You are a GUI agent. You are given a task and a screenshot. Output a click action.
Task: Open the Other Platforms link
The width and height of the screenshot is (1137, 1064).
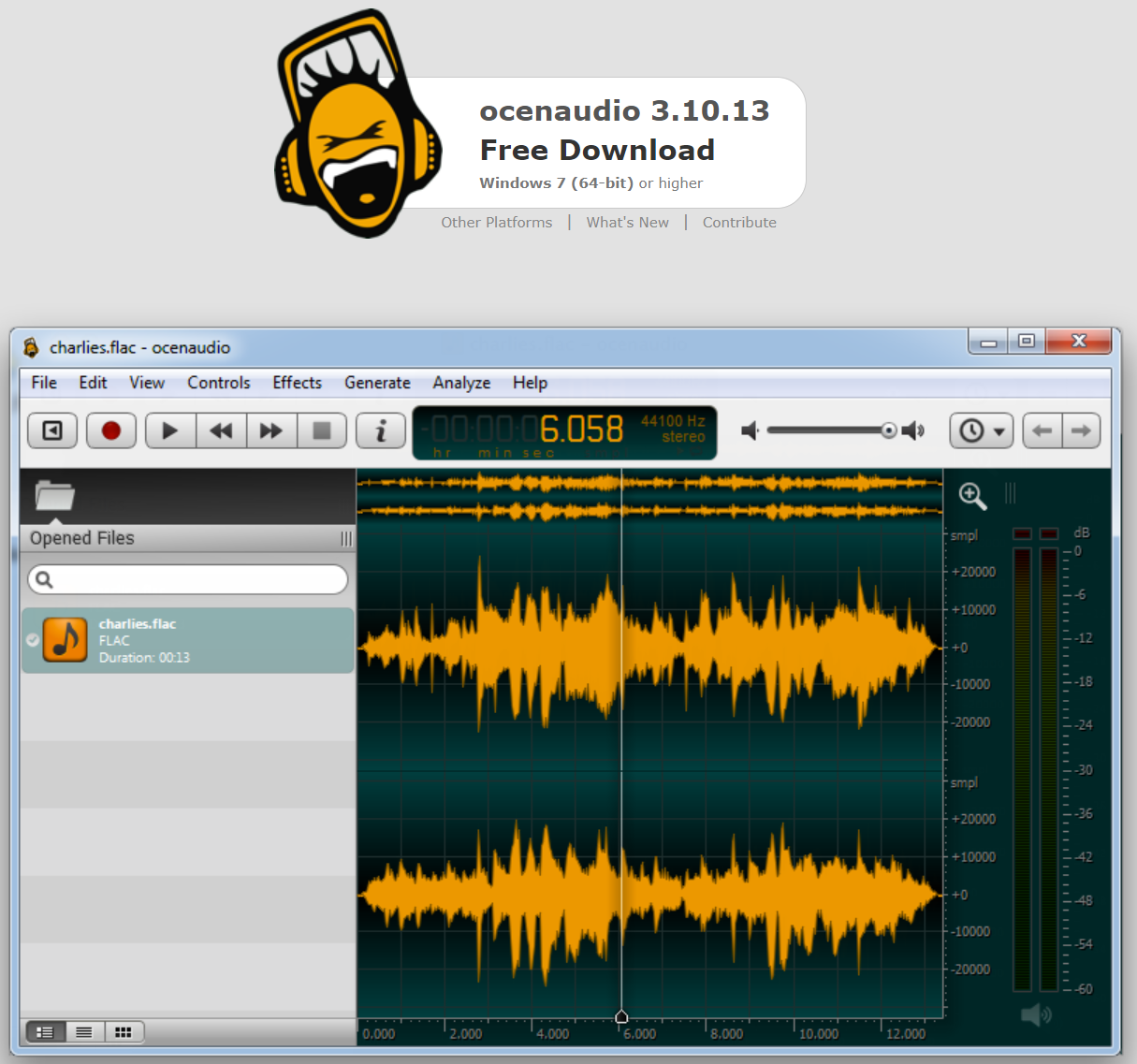point(497,223)
